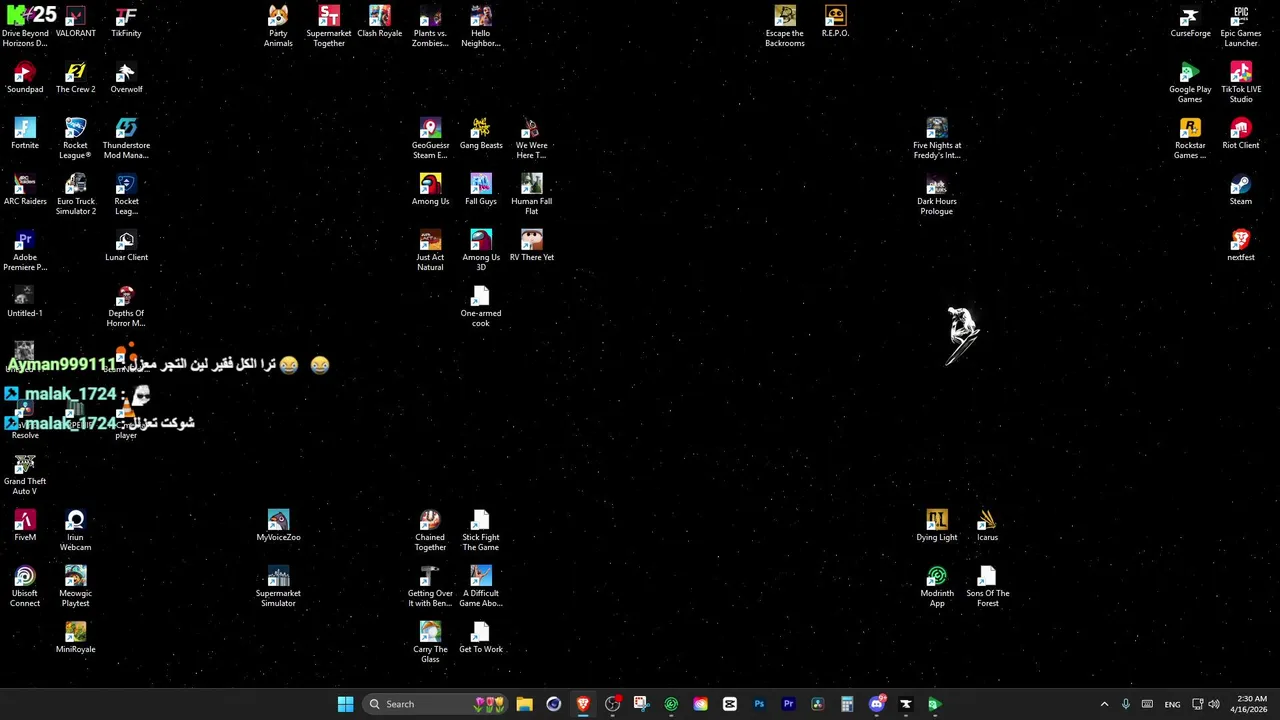Select the Supermarket Together desktop icon

click(329, 27)
